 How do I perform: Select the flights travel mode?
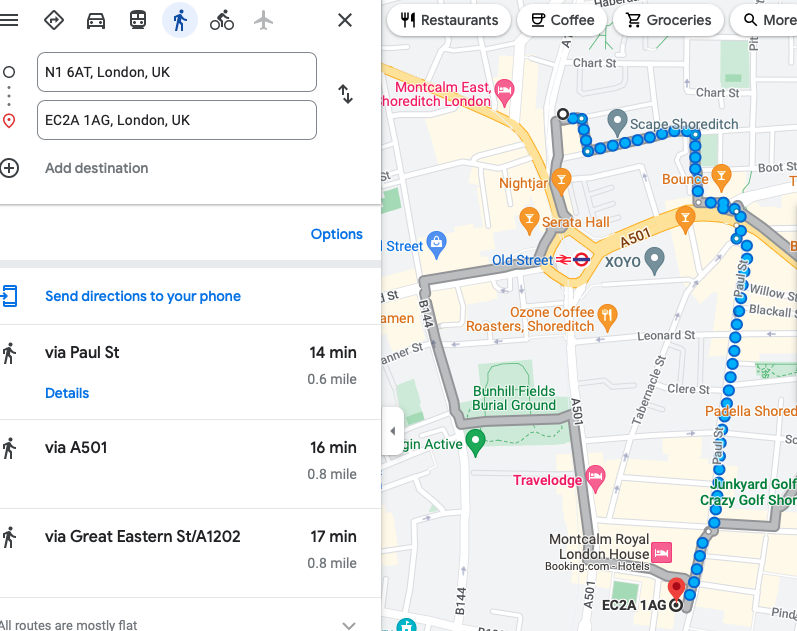(x=263, y=21)
